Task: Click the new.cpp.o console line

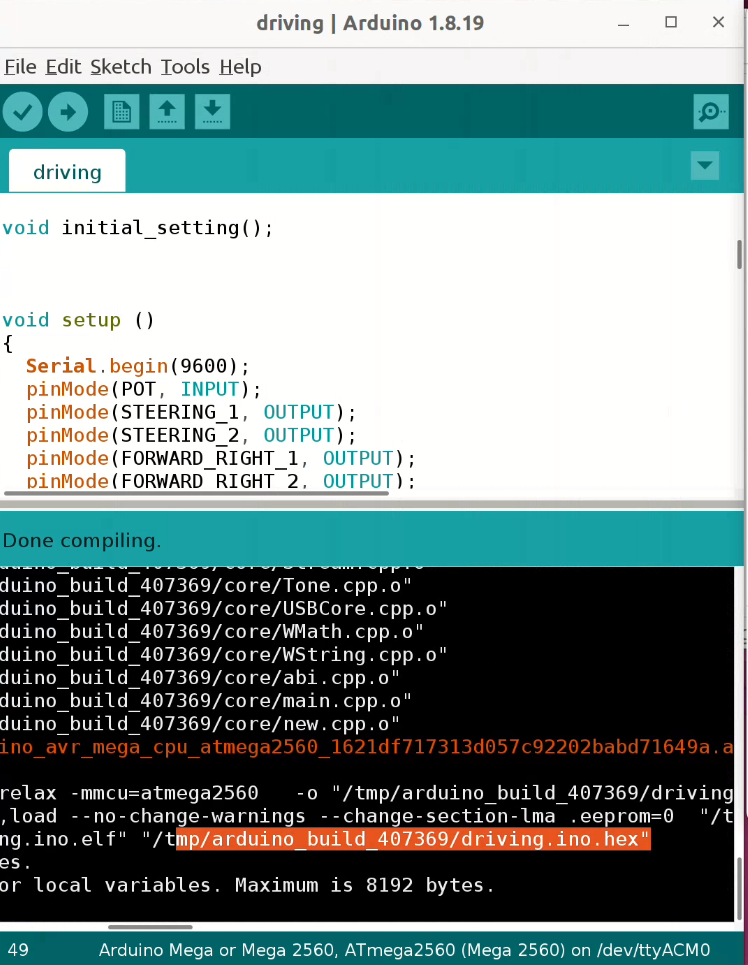Action: (200, 724)
